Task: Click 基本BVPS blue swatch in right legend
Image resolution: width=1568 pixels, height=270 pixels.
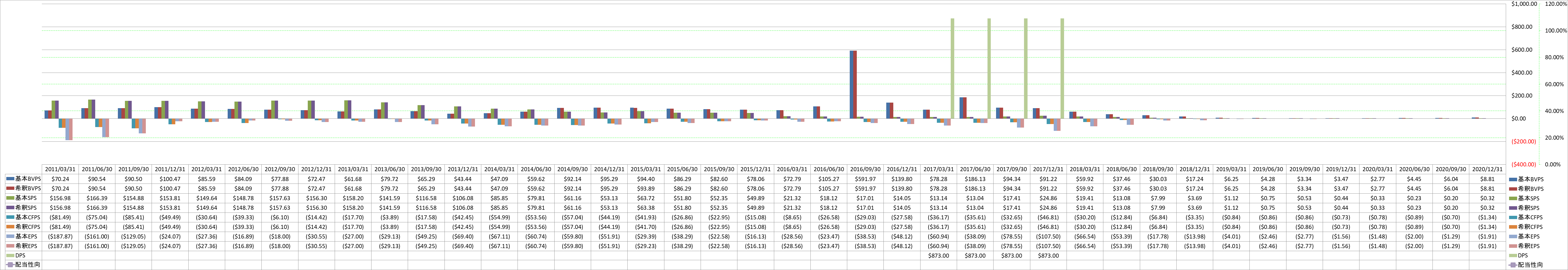Action: pos(1513,179)
